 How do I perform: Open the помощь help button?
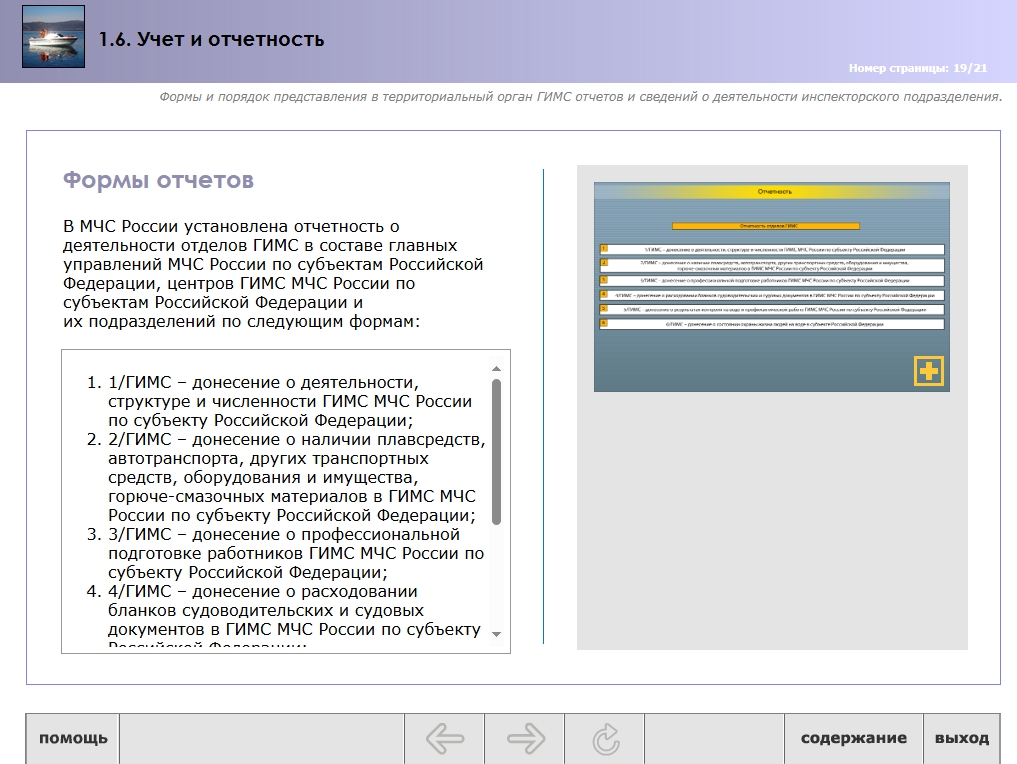[73, 739]
